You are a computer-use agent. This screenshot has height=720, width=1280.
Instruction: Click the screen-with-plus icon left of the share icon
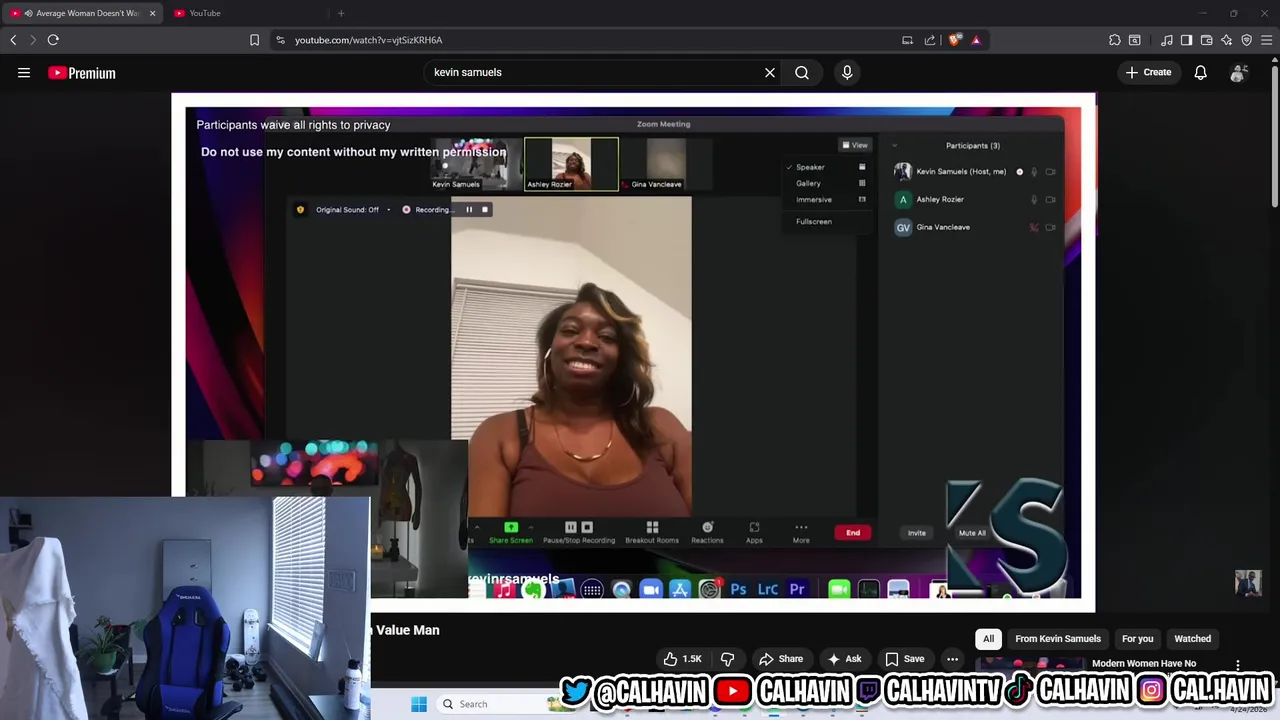coord(907,40)
